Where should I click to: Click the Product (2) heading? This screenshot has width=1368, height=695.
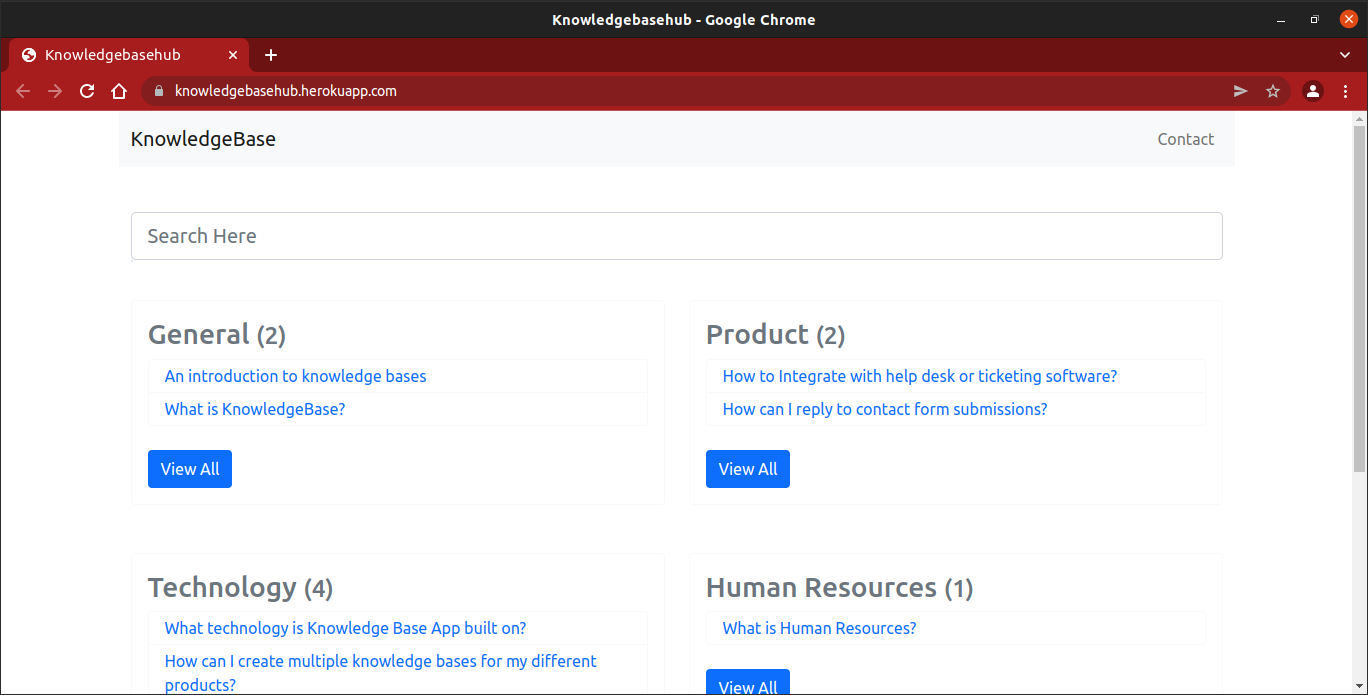(776, 334)
